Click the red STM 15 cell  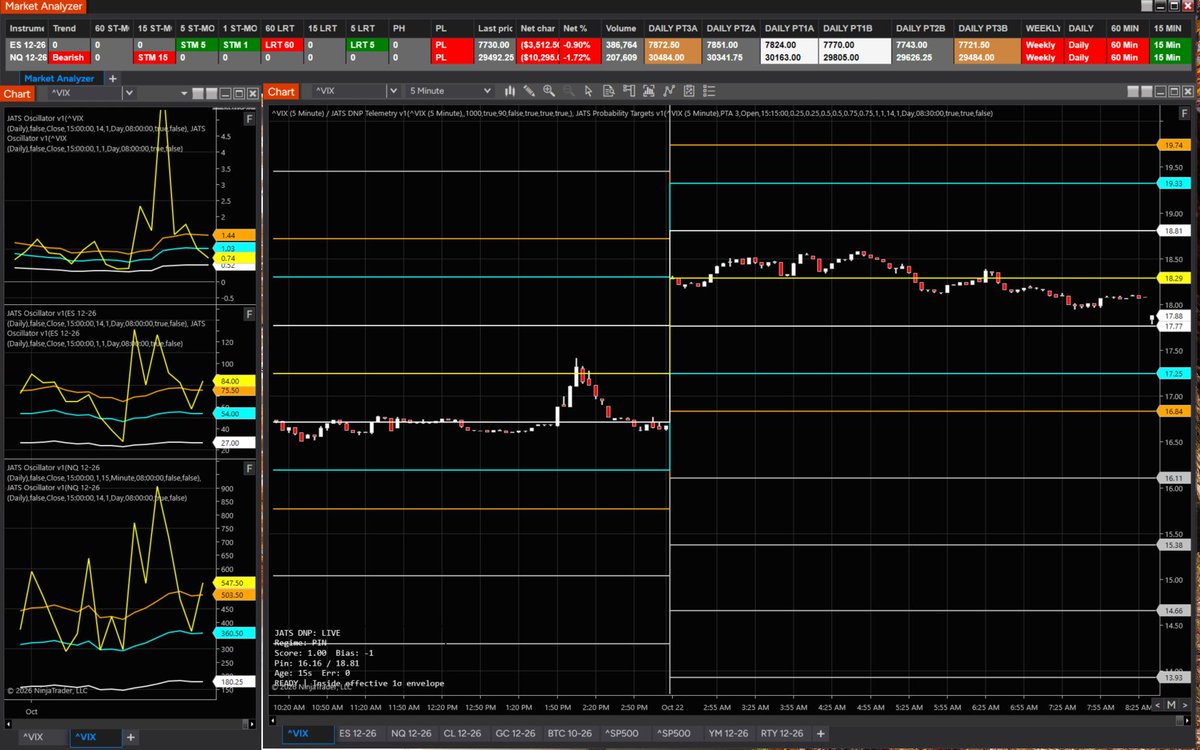[x=153, y=57]
